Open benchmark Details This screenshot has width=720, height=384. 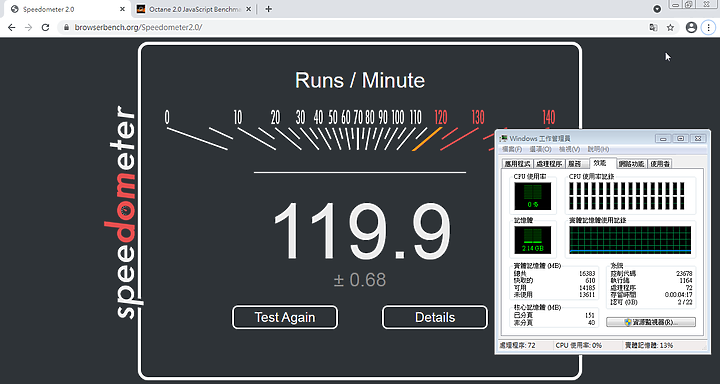tap(435, 317)
